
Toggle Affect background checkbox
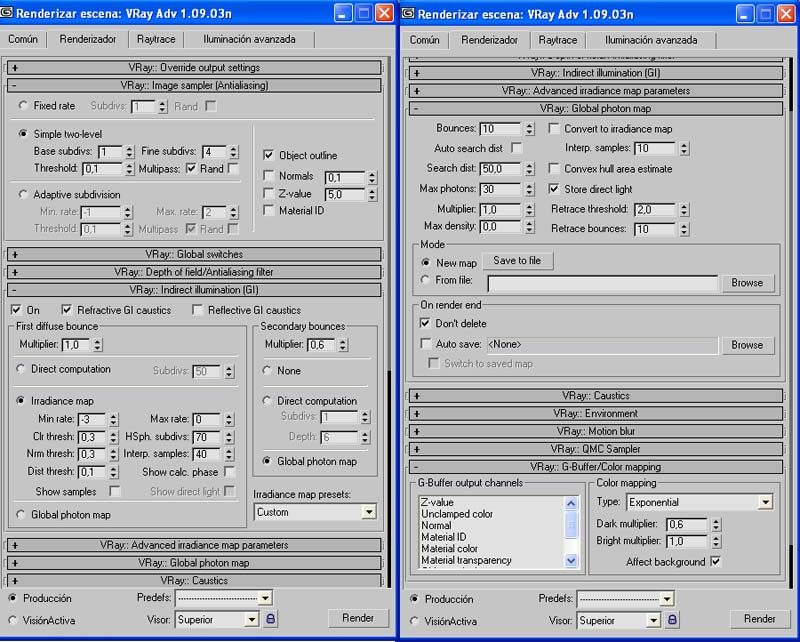716,561
